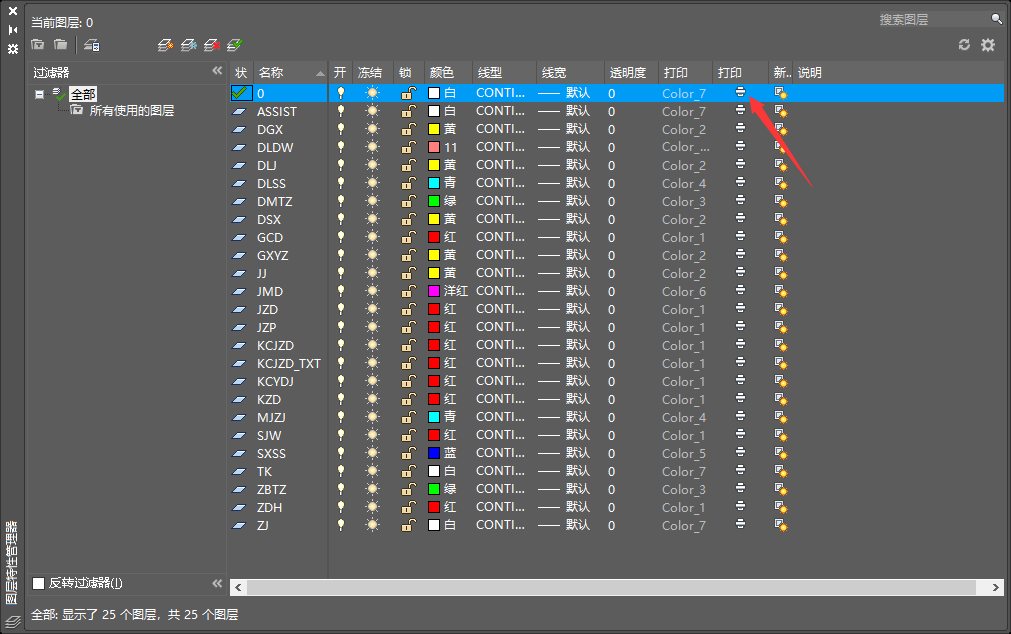The width and height of the screenshot is (1011, 634).
Task: Click the 搜索图层 search field
Action: point(932,19)
